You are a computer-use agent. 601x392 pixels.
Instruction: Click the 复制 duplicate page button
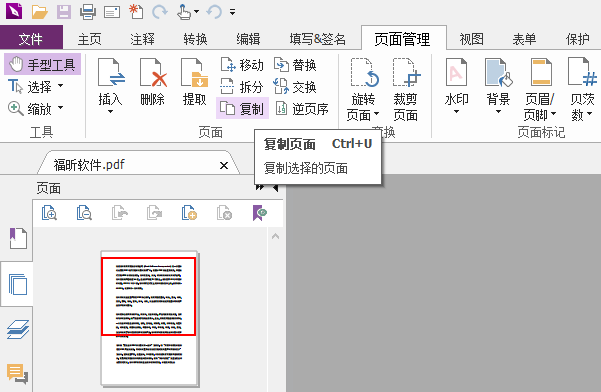pyautogui.click(x=242, y=109)
